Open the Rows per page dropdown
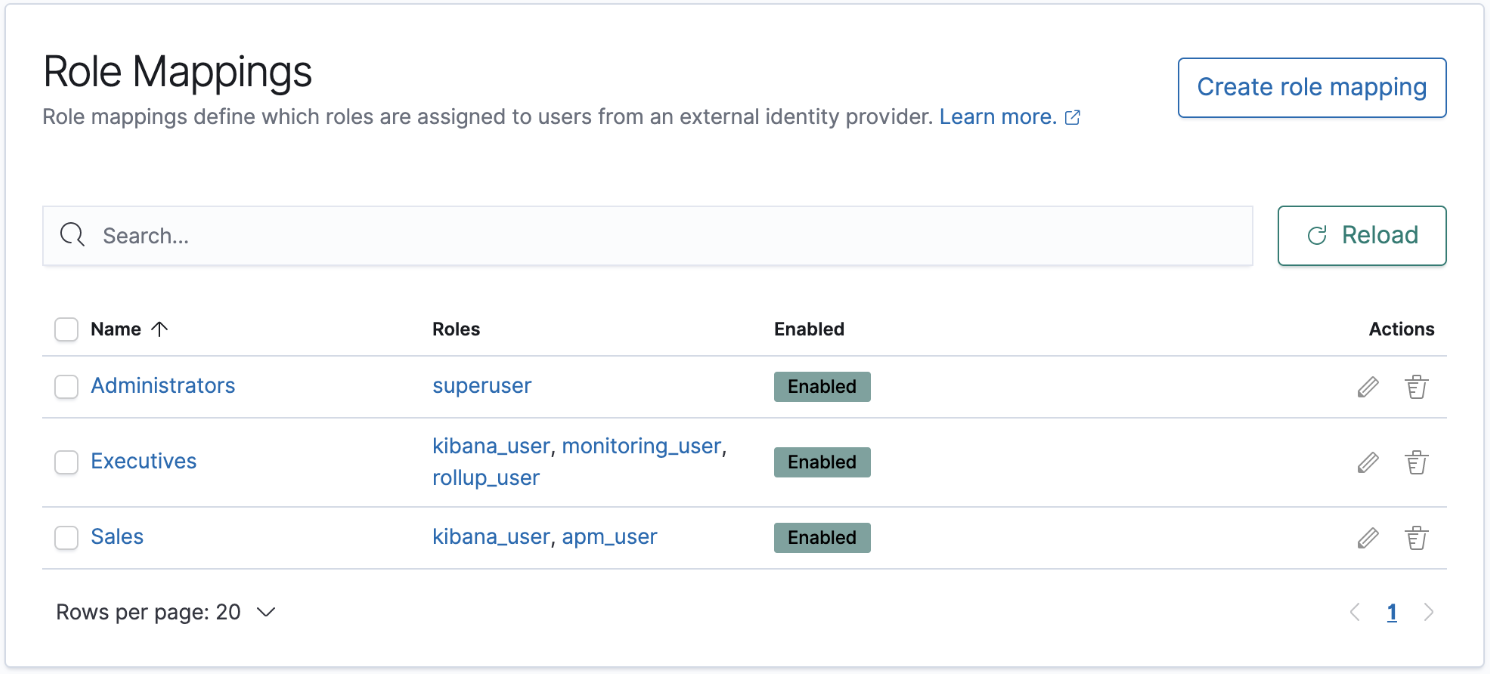Screen dimensions: 1490x674 (166, 612)
